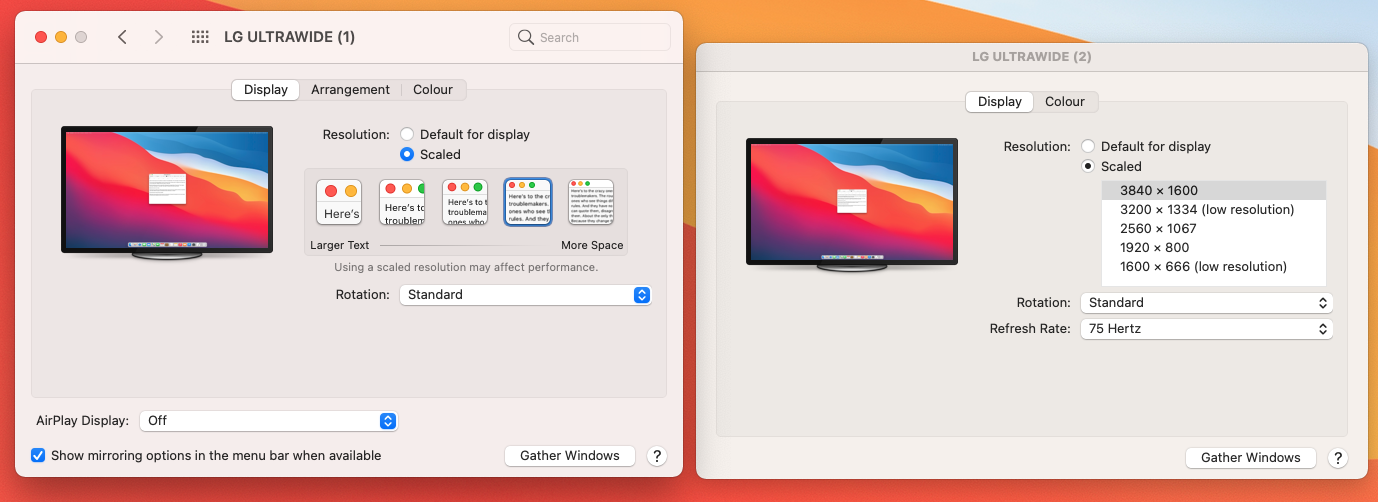Choose the middle scaled resolution thumbnail

coord(465,202)
